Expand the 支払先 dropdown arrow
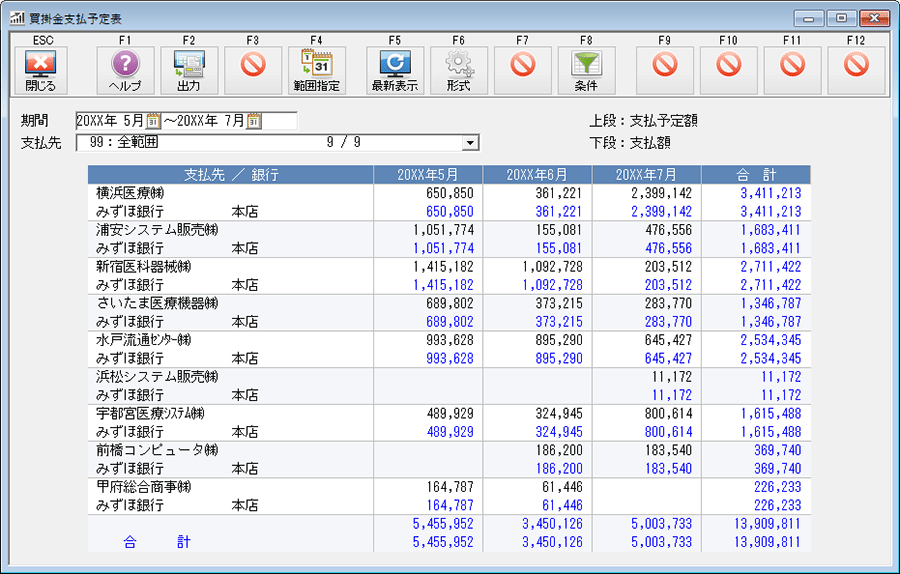This screenshot has width=900, height=574. [x=470, y=142]
